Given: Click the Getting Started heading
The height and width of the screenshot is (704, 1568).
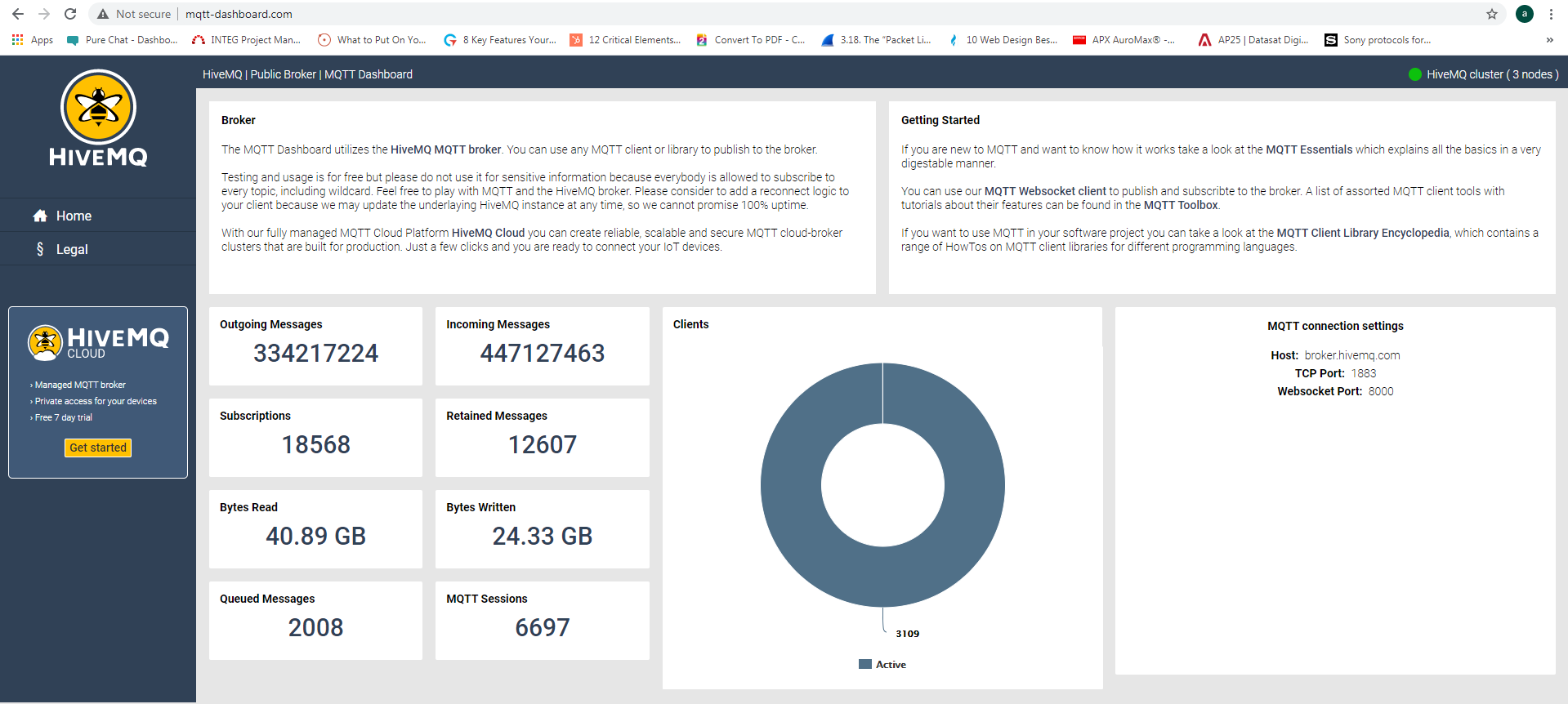Looking at the screenshot, I should pyautogui.click(x=940, y=120).
